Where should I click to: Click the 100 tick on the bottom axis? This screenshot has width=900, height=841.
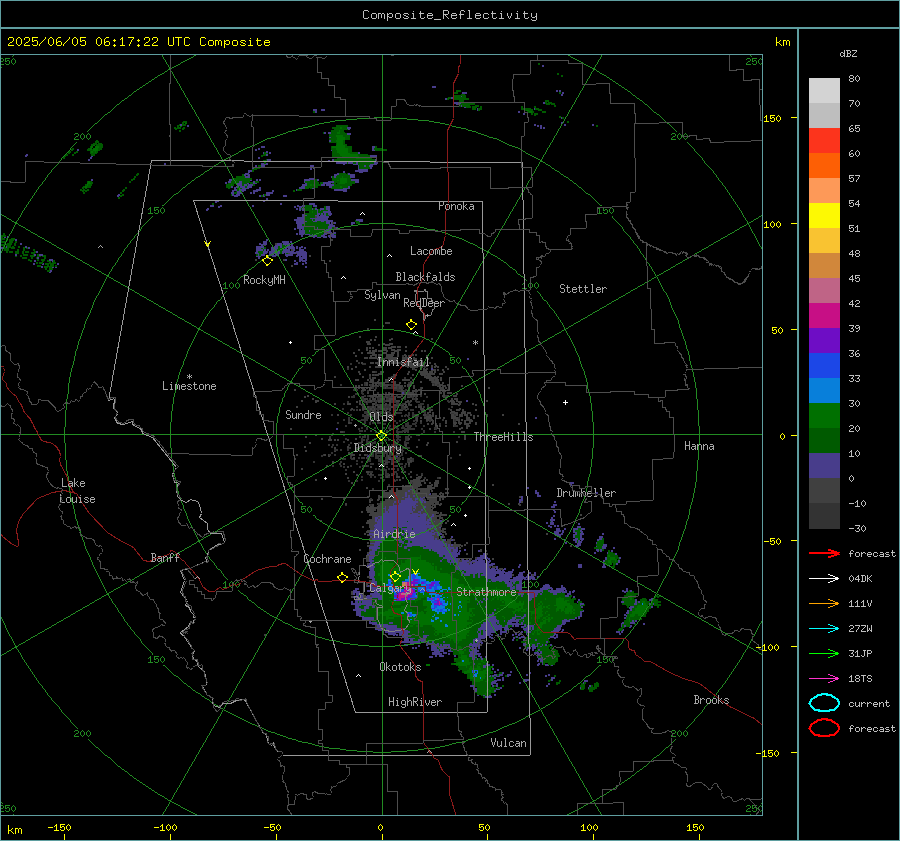589,827
